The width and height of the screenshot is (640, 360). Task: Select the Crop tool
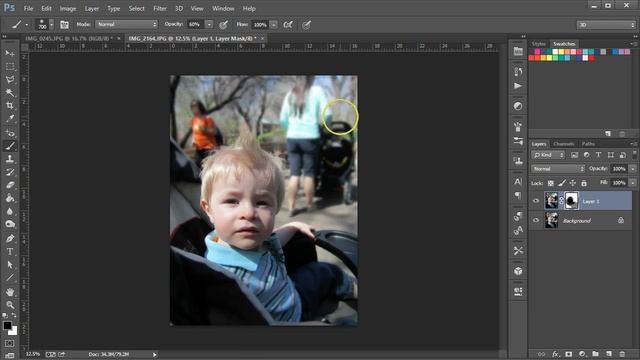10,106
